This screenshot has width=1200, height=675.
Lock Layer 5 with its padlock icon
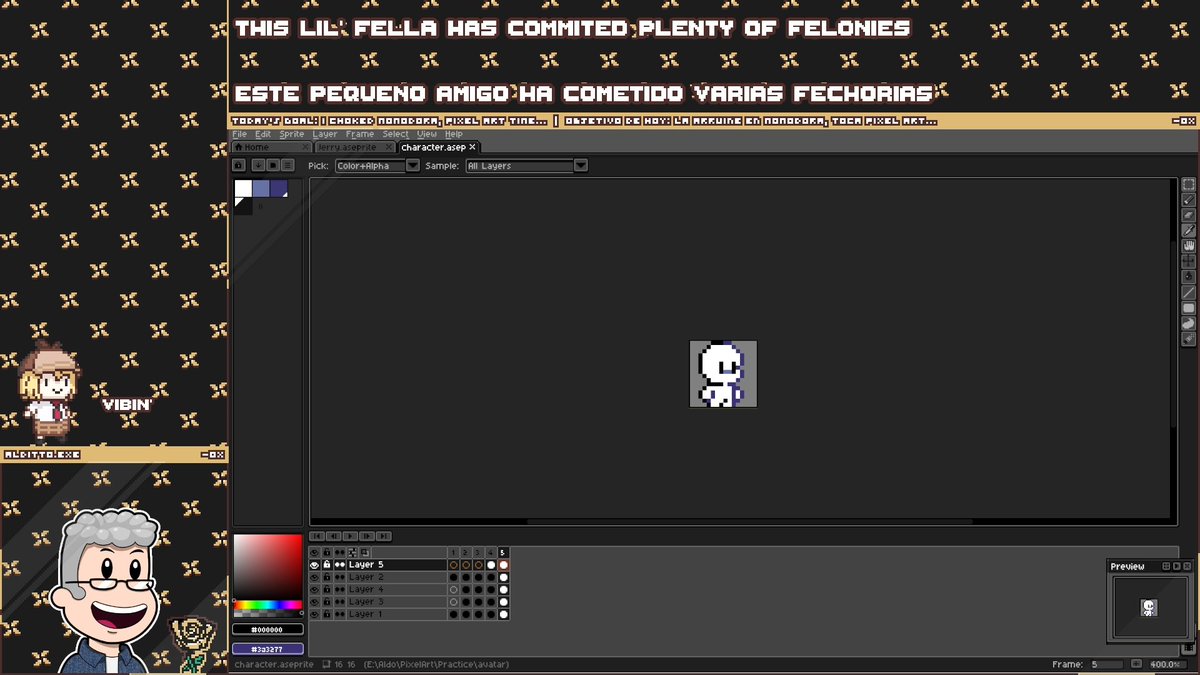pos(327,565)
